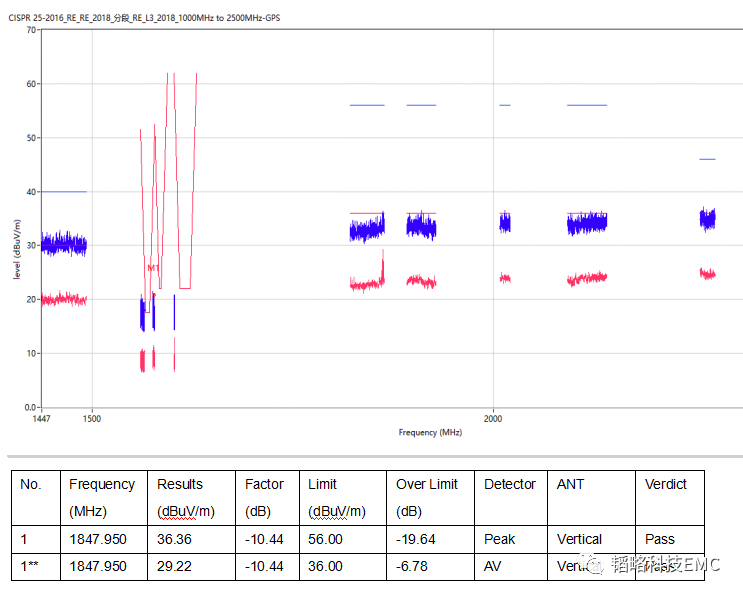Click the 56.00 limit value cell
Viewport: 743px width, 596px height.
(328, 539)
